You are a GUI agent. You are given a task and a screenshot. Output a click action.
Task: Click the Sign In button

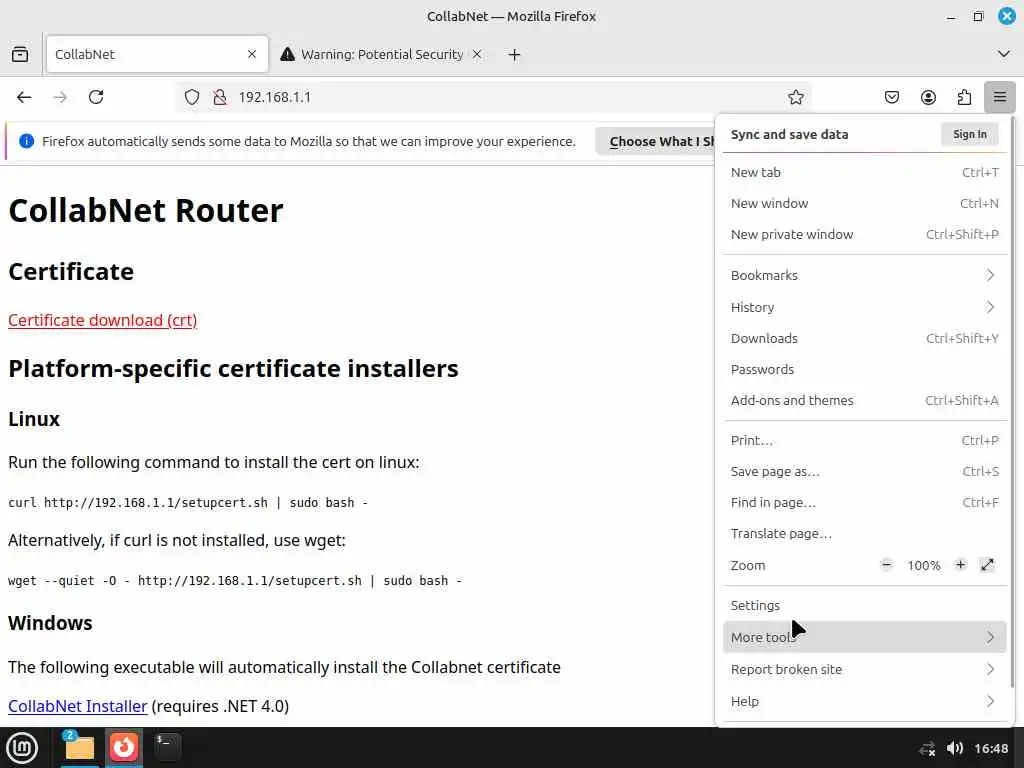coord(970,134)
